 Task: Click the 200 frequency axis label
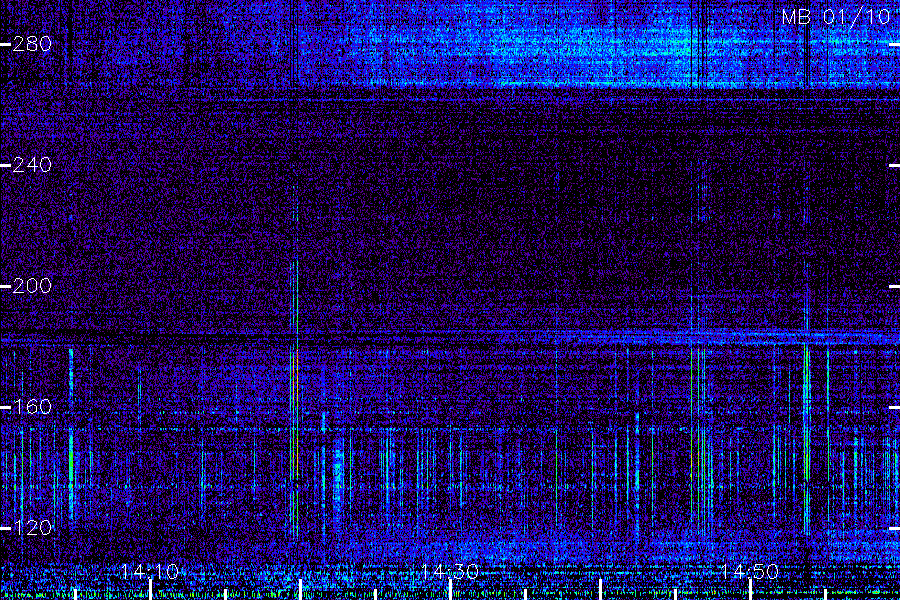click(32, 286)
